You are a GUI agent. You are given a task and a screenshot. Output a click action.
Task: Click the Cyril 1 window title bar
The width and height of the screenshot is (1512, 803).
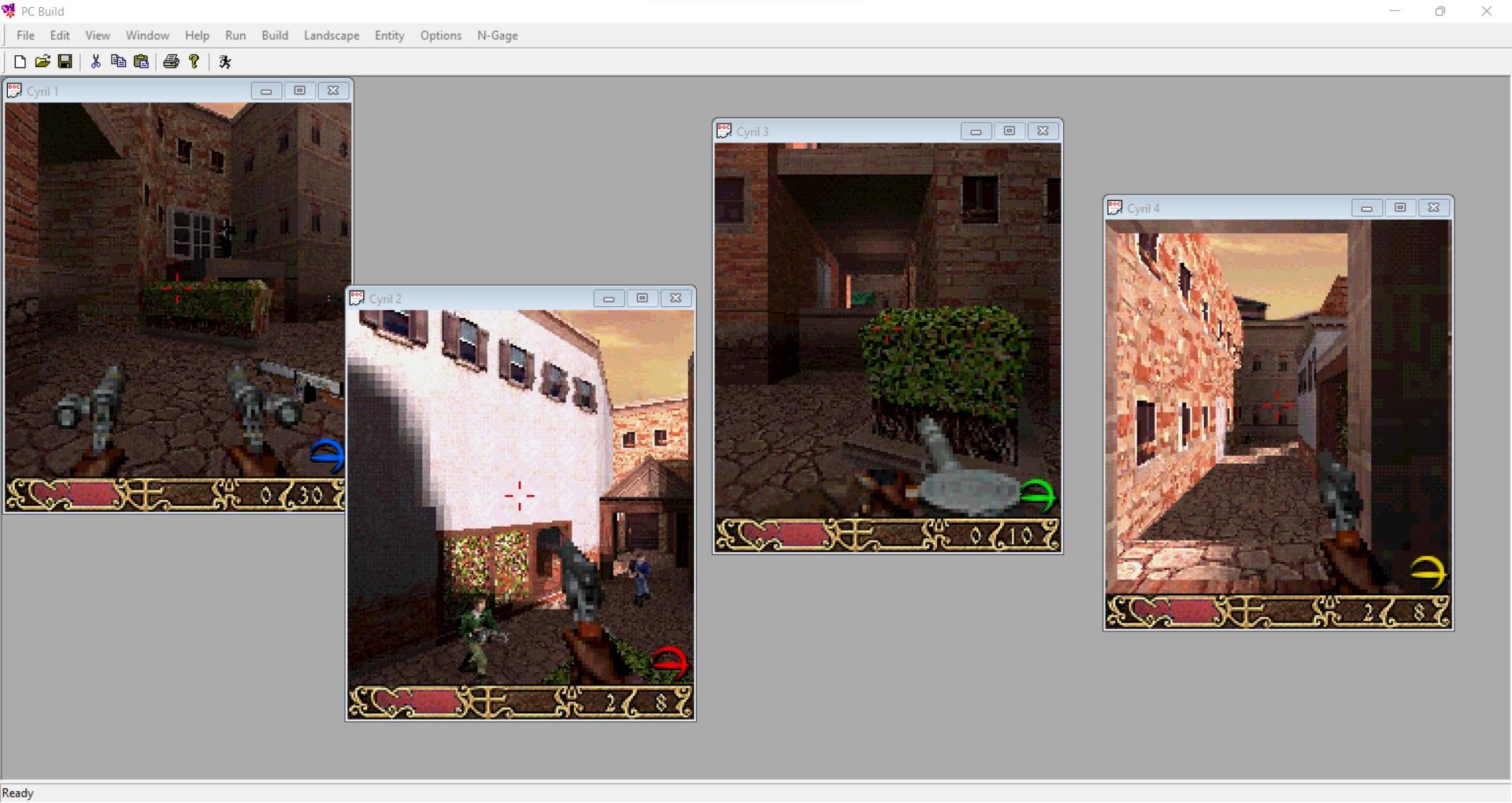point(178,91)
